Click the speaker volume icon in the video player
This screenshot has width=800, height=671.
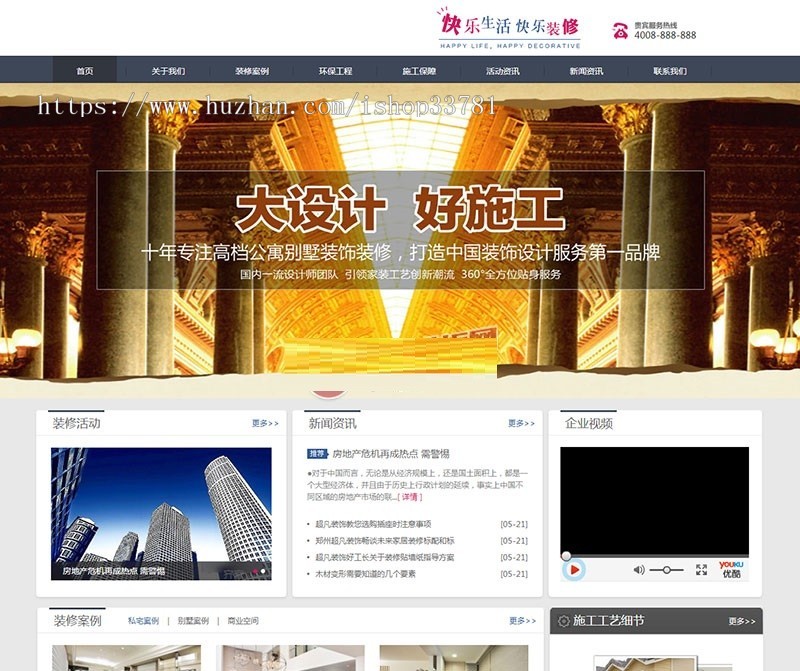637,569
